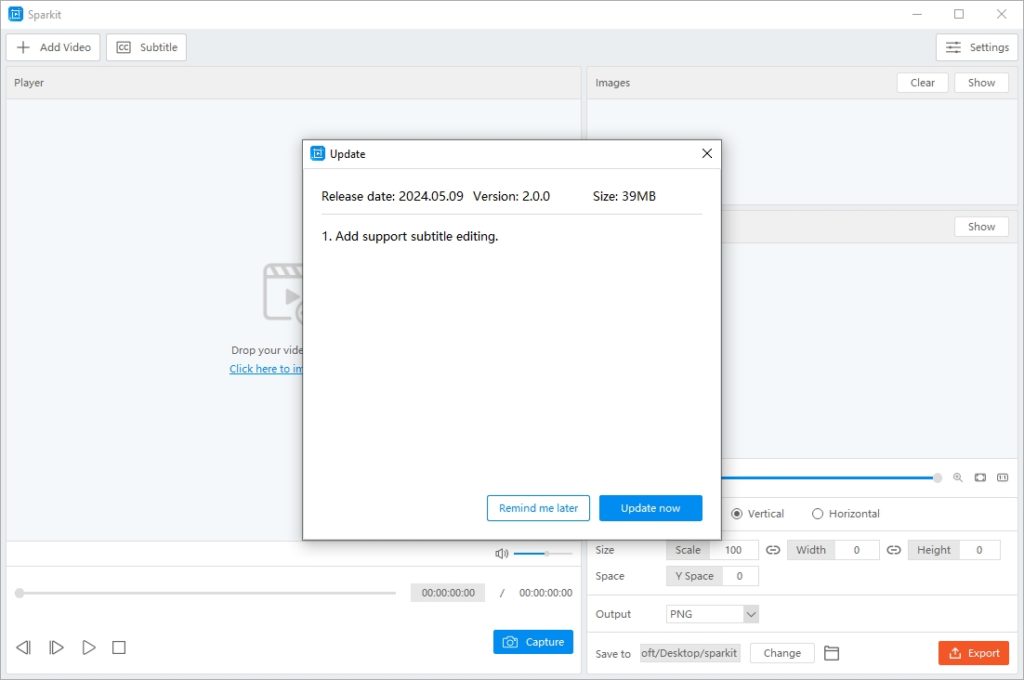Screen dimensions: 1024x680
Task: Click the Scale value field
Action: tap(734, 550)
